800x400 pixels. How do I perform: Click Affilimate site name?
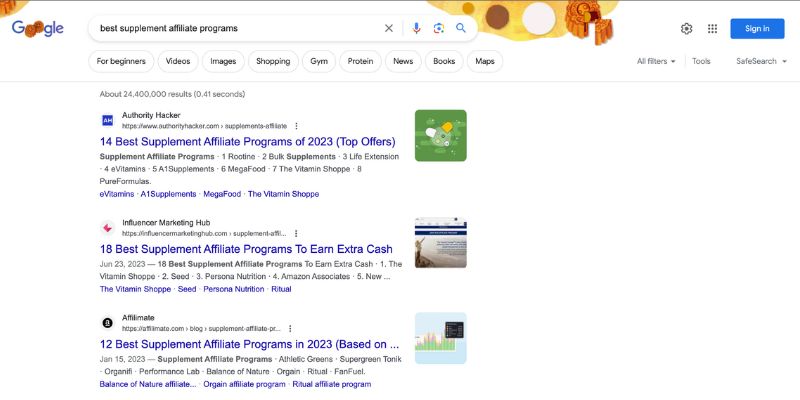pos(138,317)
